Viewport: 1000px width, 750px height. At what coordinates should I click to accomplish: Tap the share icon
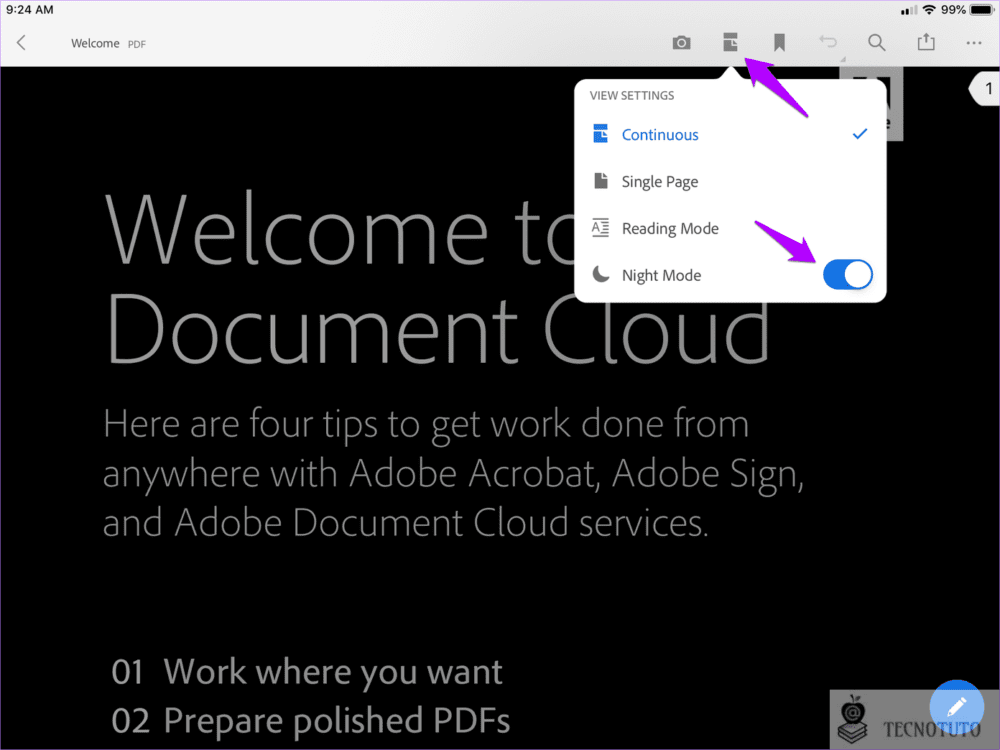coord(926,42)
